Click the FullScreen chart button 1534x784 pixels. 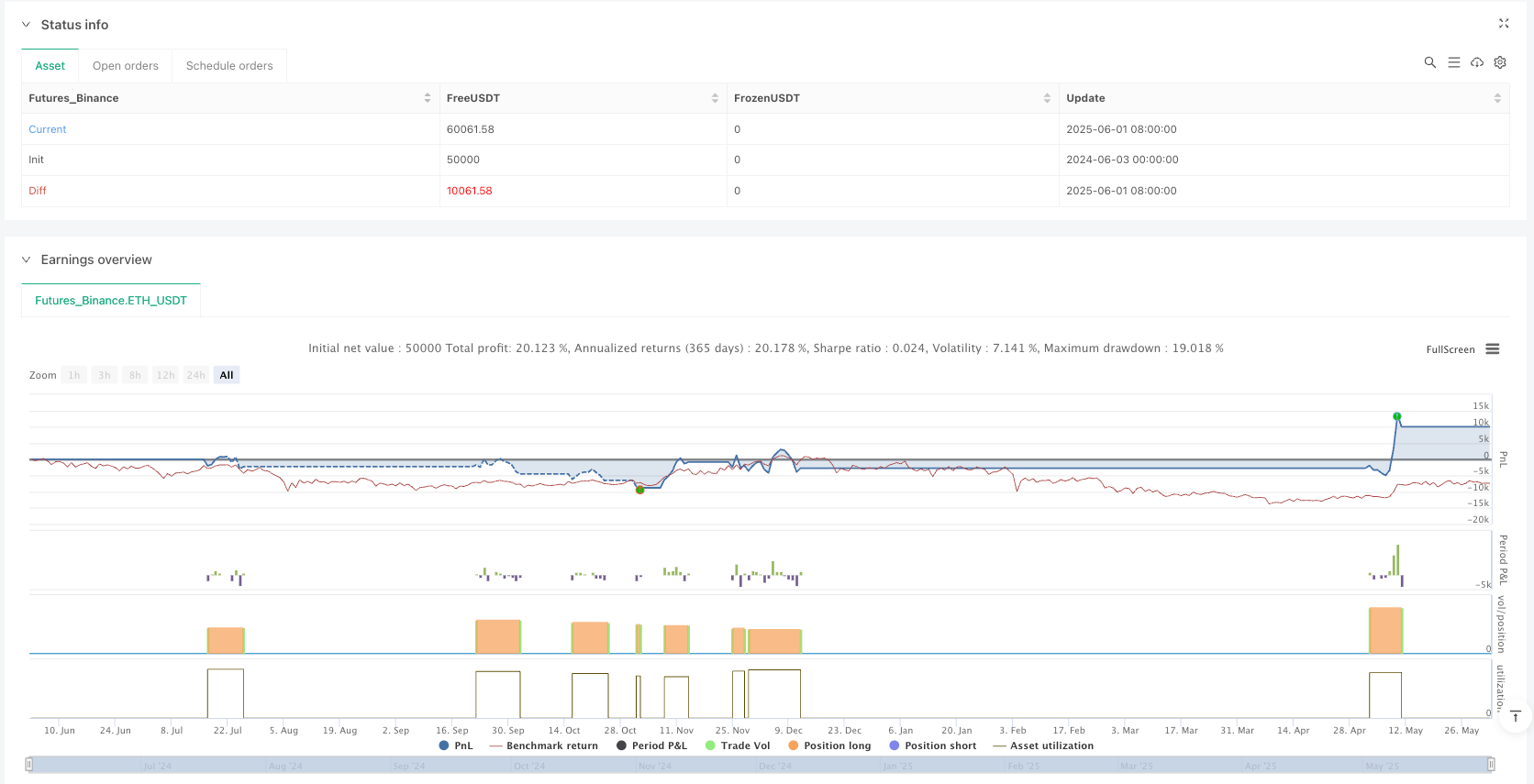(x=1450, y=349)
